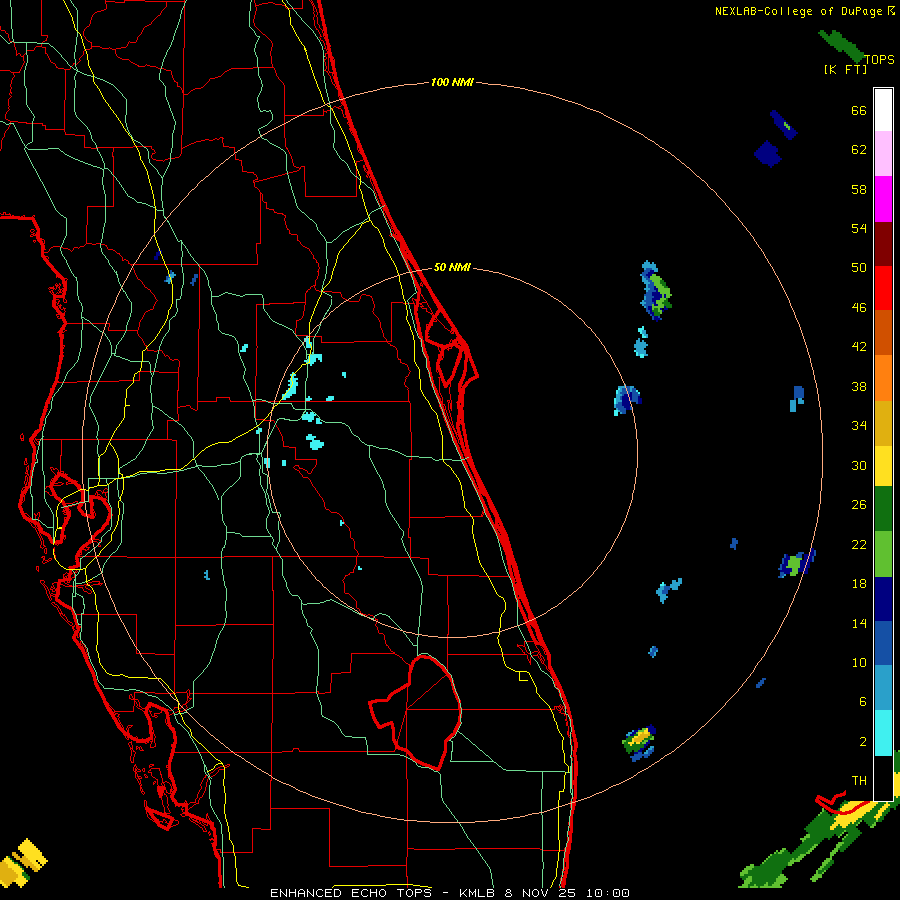900x900 pixels.
Task: Click the TH legend label
Action: (859, 780)
